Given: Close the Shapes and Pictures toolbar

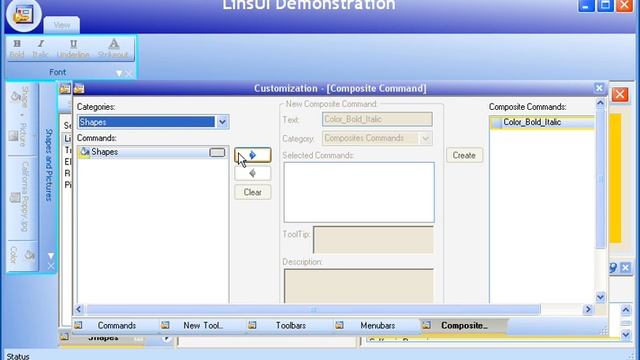Looking at the screenshot, I should (51, 266).
